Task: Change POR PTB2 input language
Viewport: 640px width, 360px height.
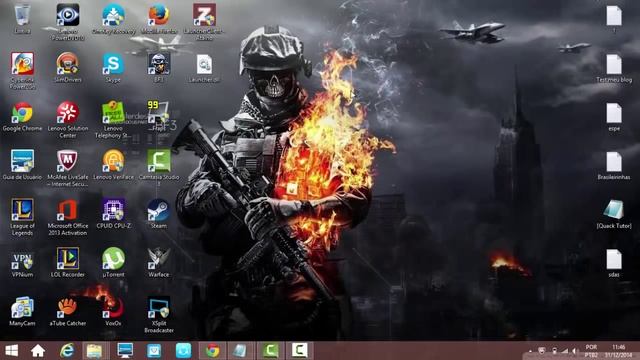Action: [591, 351]
